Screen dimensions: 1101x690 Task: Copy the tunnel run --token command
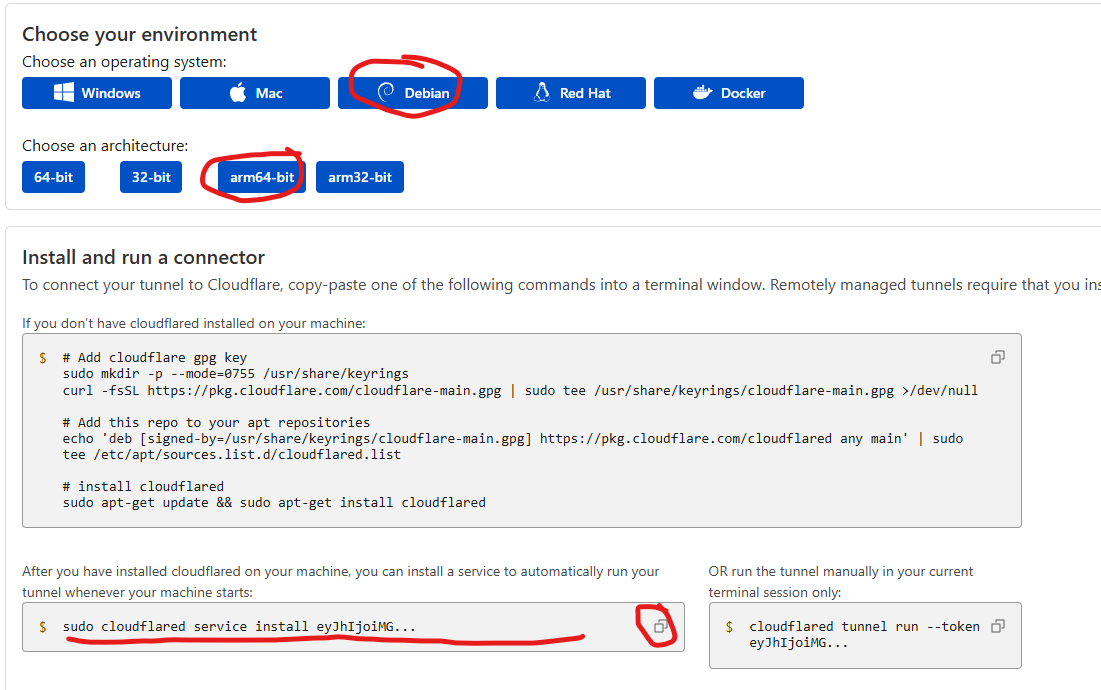click(998, 626)
